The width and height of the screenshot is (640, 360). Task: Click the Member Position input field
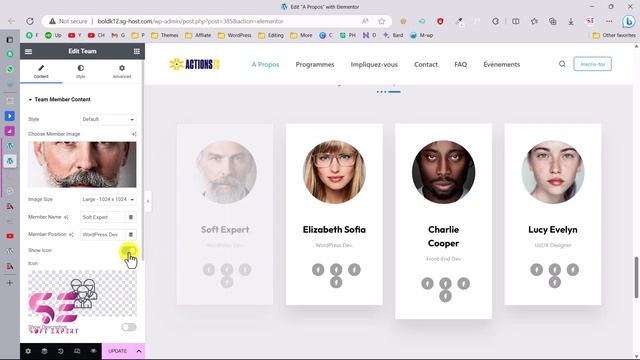tap(102, 234)
